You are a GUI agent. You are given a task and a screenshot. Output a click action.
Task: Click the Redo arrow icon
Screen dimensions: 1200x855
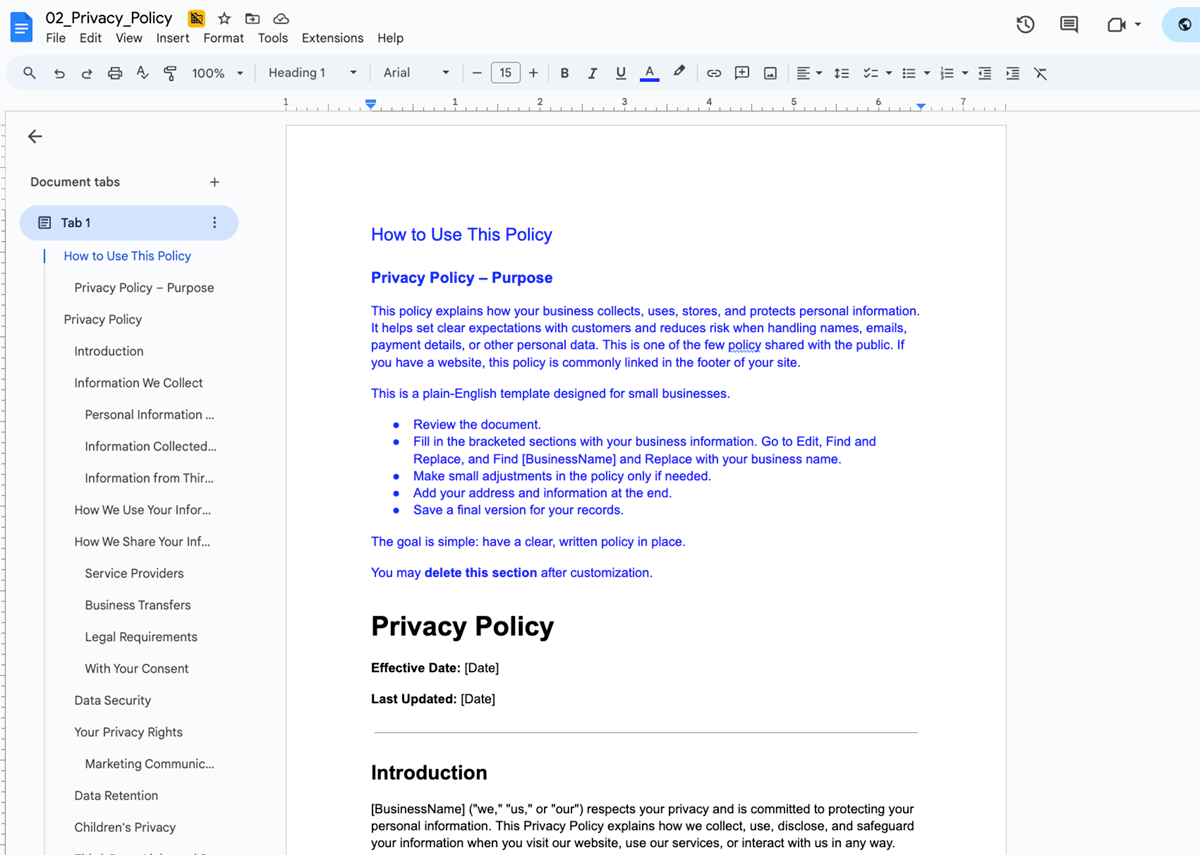click(87, 73)
